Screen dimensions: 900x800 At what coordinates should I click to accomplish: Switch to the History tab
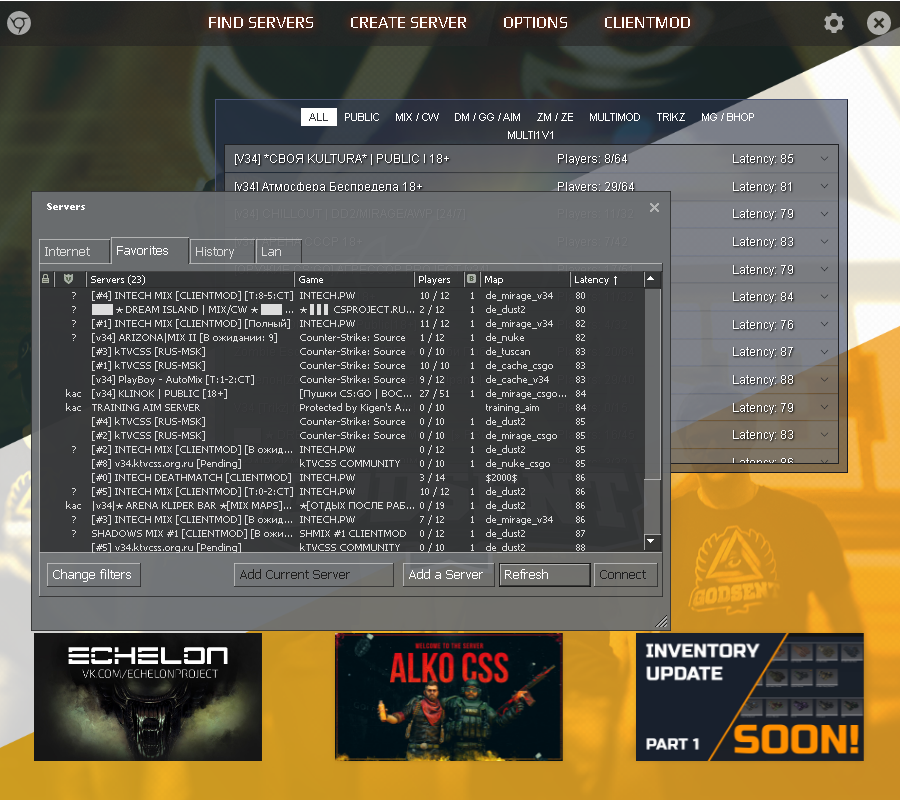click(x=214, y=252)
